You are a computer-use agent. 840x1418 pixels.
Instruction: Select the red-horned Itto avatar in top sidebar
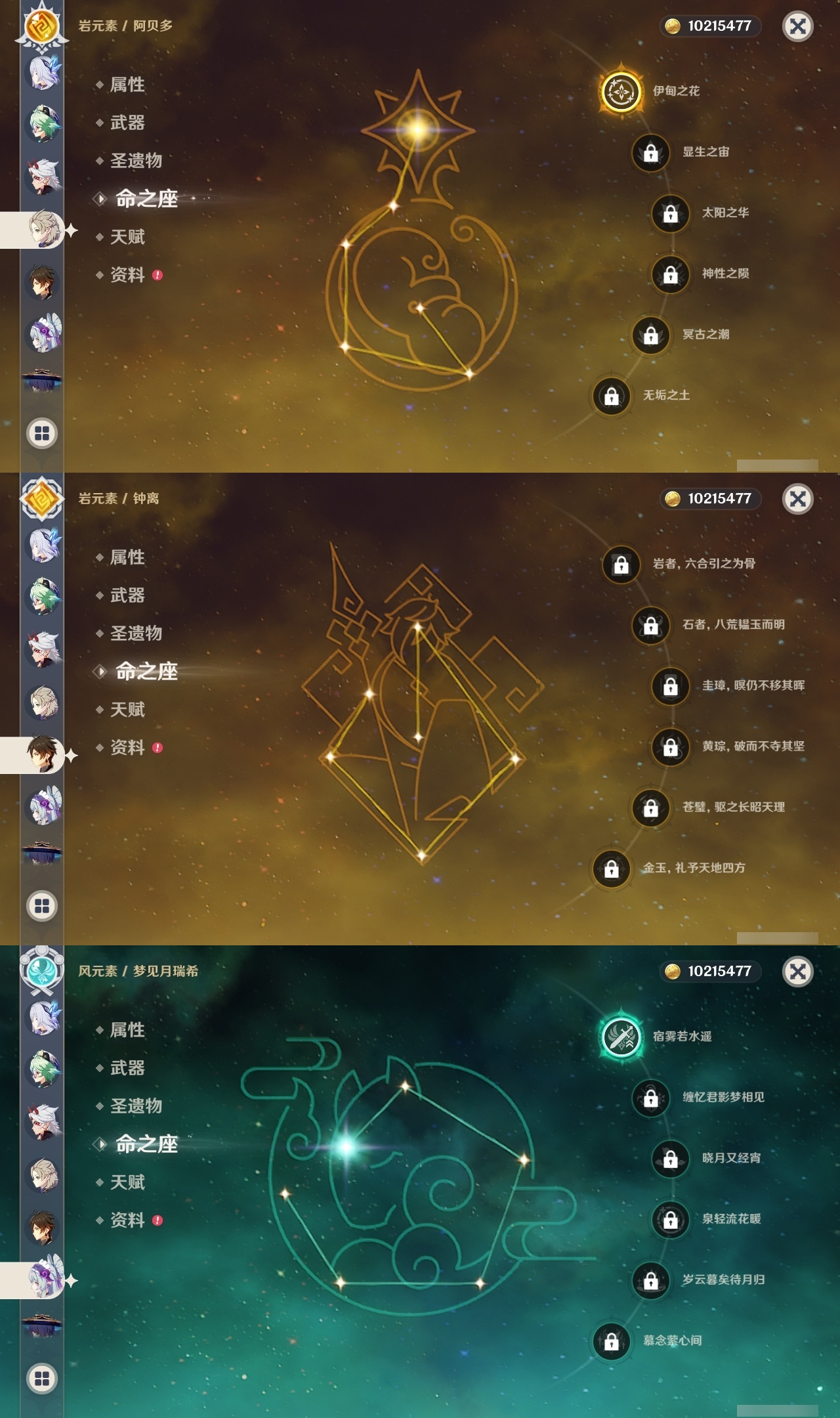[43, 176]
